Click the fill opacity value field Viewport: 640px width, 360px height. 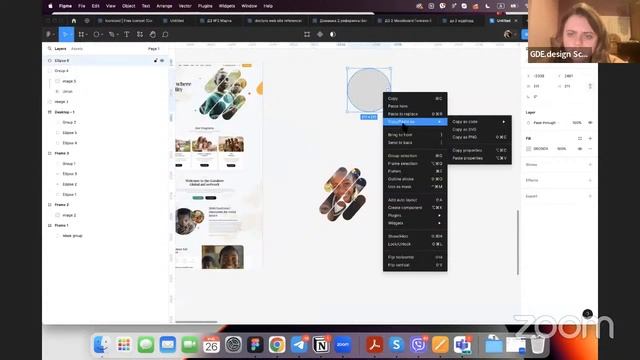point(562,149)
